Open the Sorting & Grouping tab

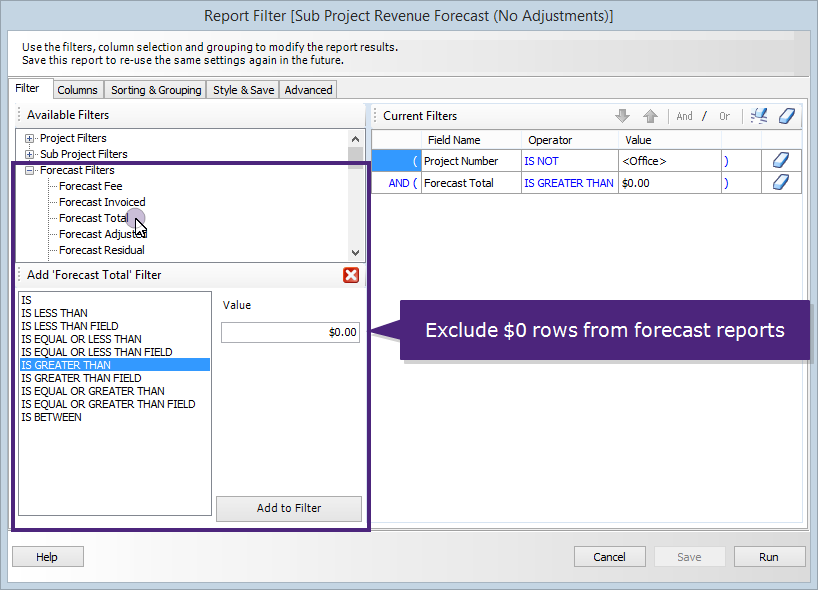coord(156,90)
